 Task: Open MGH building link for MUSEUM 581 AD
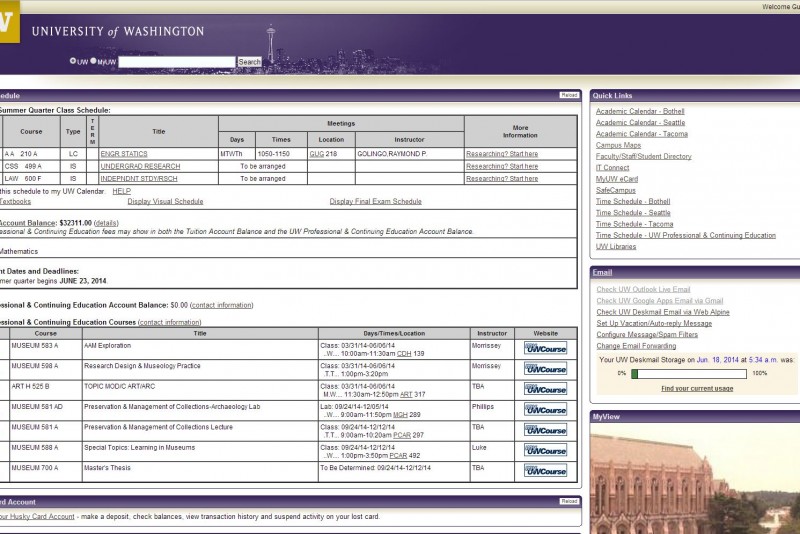[x=401, y=415]
